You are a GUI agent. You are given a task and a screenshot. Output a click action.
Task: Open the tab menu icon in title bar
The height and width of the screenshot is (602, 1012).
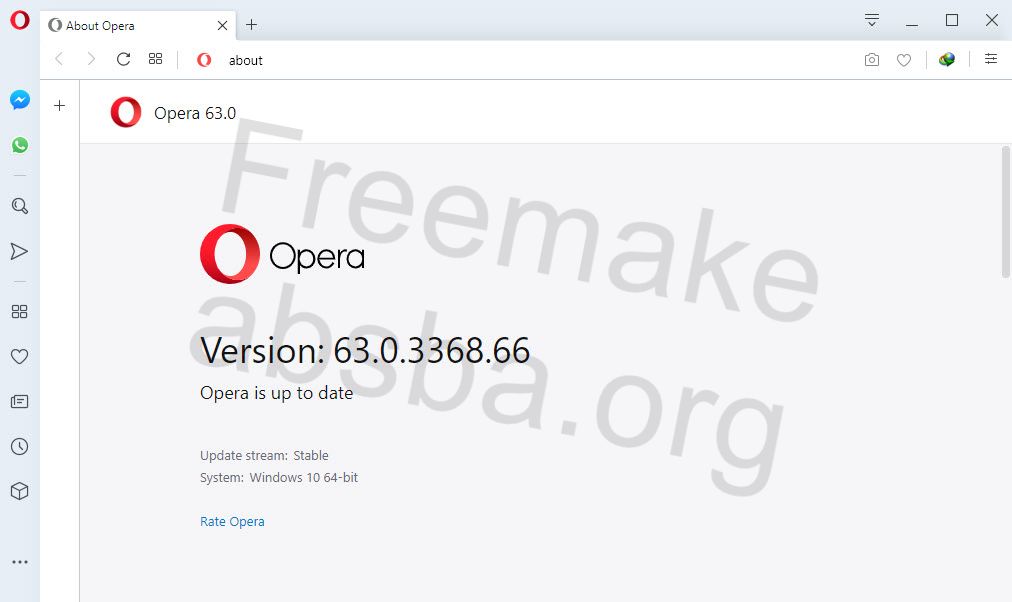tap(872, 20)
